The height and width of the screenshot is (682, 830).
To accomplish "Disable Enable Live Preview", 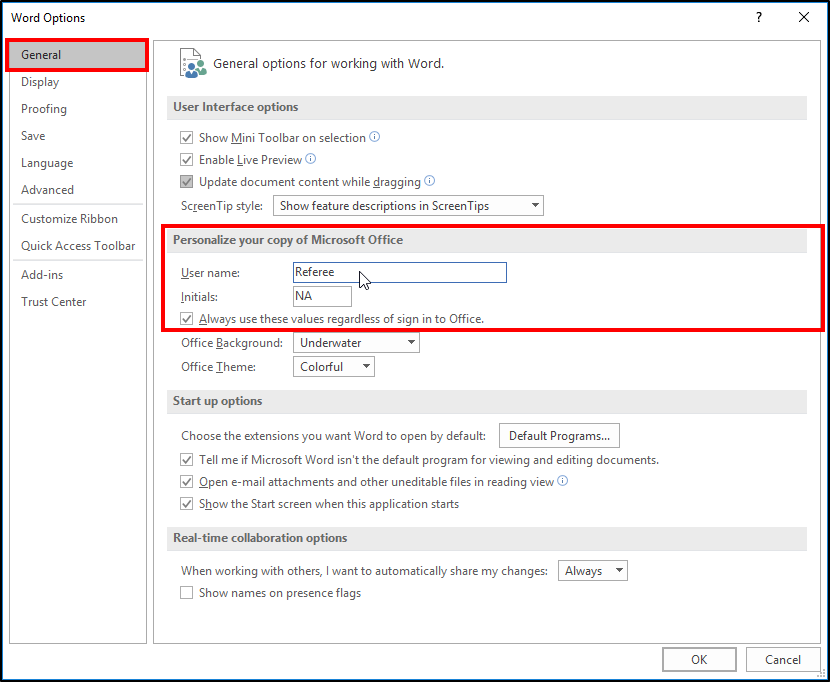I will click(187, 159).
